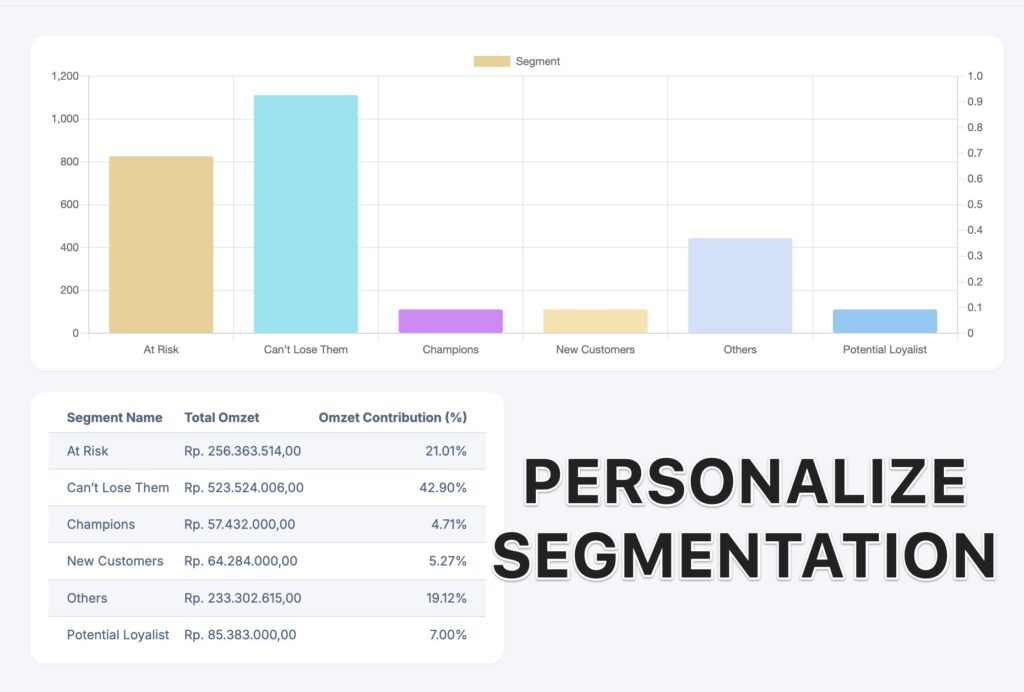Image resolution: width=1024 pixels, height=692 pixels.
Task: Click the Total Omzet column header
Action: pyautogui.click(x=221, y=418)
